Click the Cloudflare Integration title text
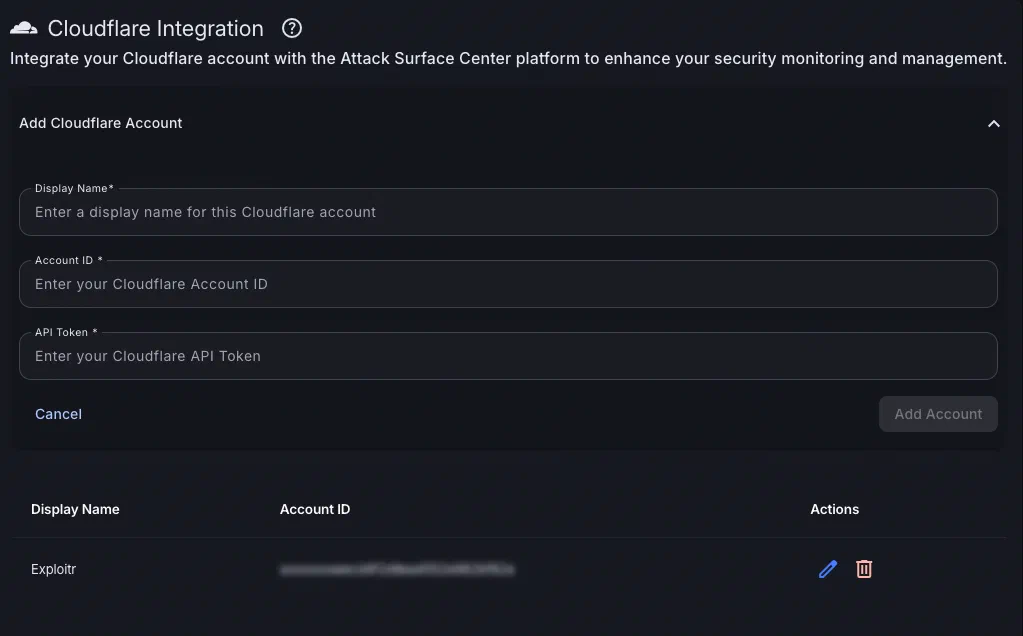Viewport: 1023px width, 636px height. (155, 29)
